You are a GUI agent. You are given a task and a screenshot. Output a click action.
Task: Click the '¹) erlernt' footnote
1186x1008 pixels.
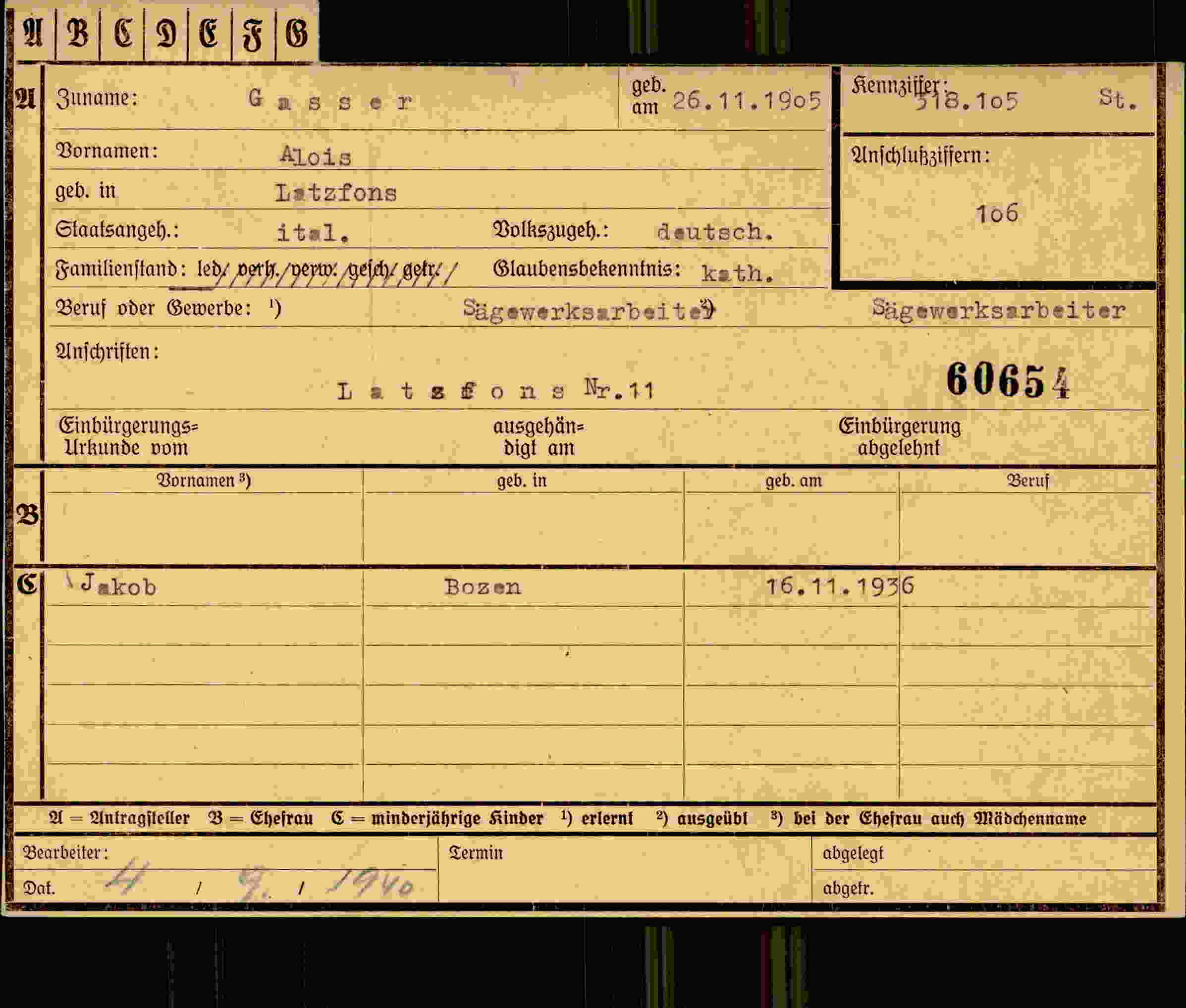(596, 818)
